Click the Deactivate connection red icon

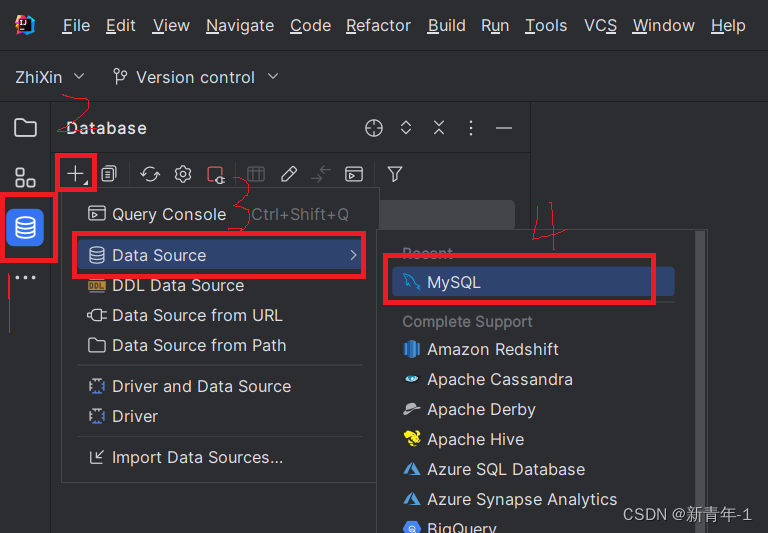click(216, 174)
